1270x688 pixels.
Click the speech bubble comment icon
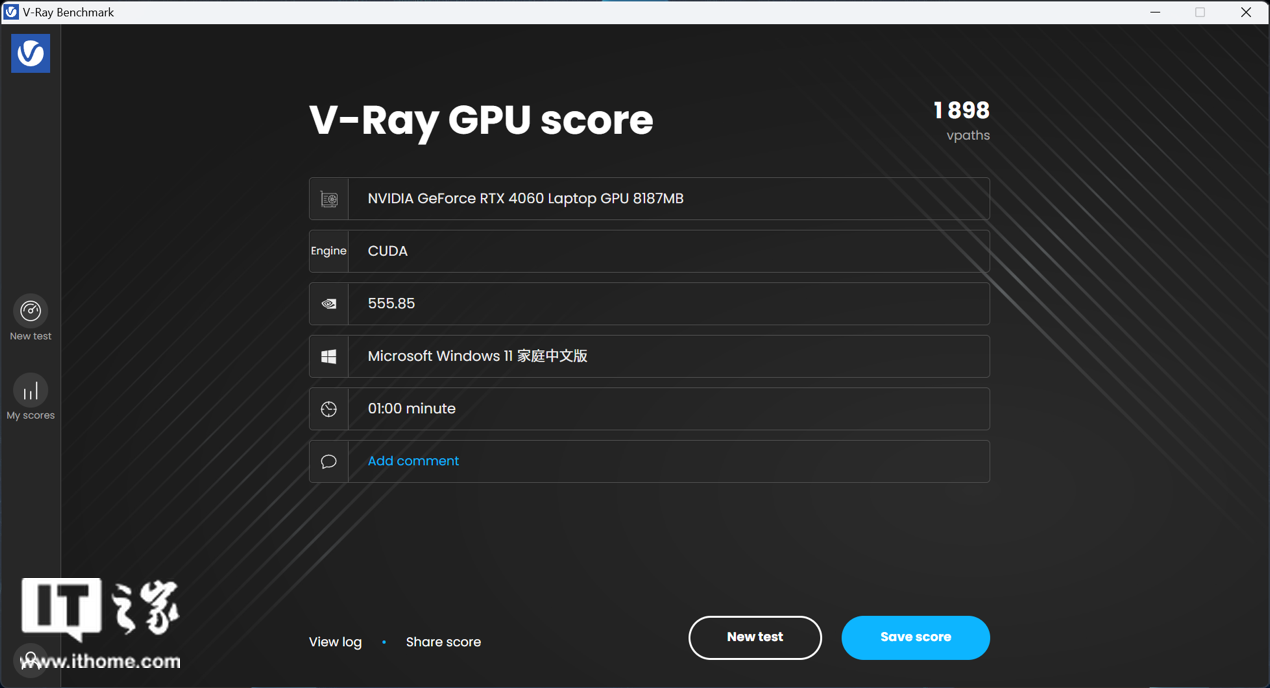[x=329, y=462]
